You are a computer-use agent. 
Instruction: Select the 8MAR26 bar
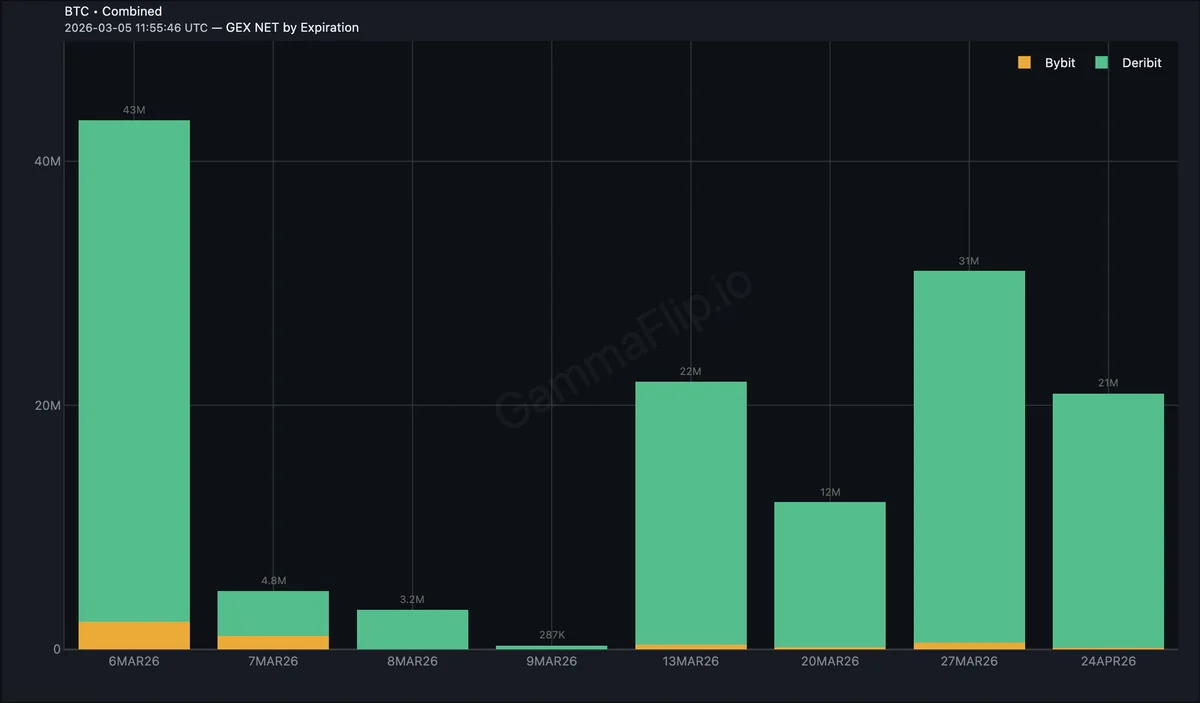(412, 630)
